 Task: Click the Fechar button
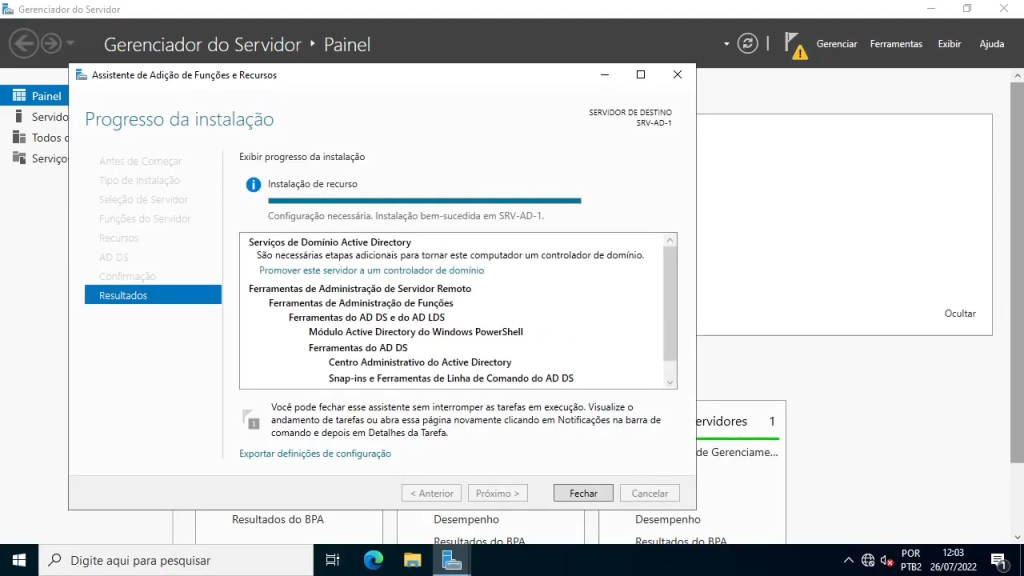(x=583, y=493)
